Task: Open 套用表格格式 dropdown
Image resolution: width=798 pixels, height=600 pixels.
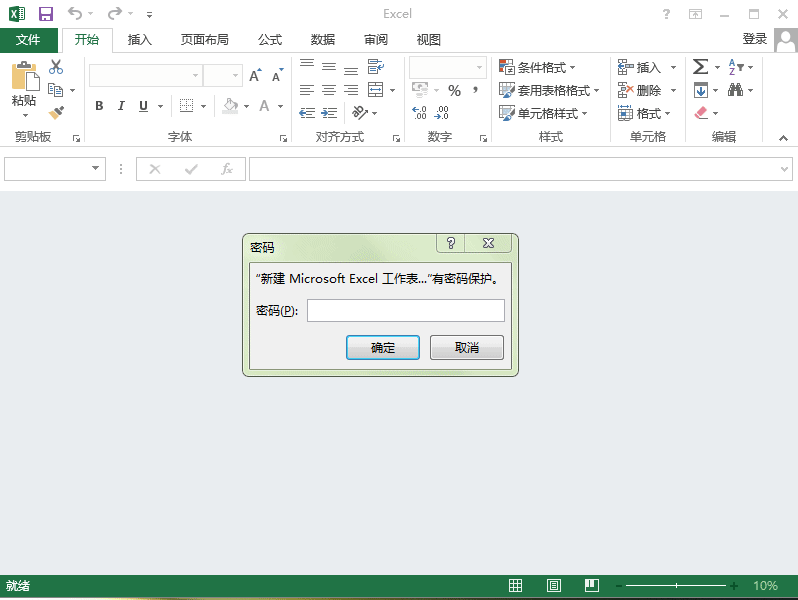Action: [x=549, y=91]
